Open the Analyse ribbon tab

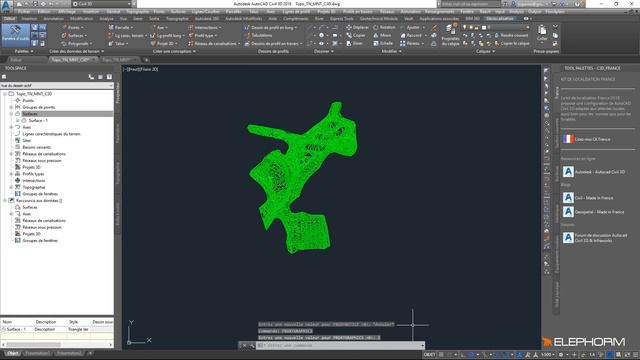point(107,19)
